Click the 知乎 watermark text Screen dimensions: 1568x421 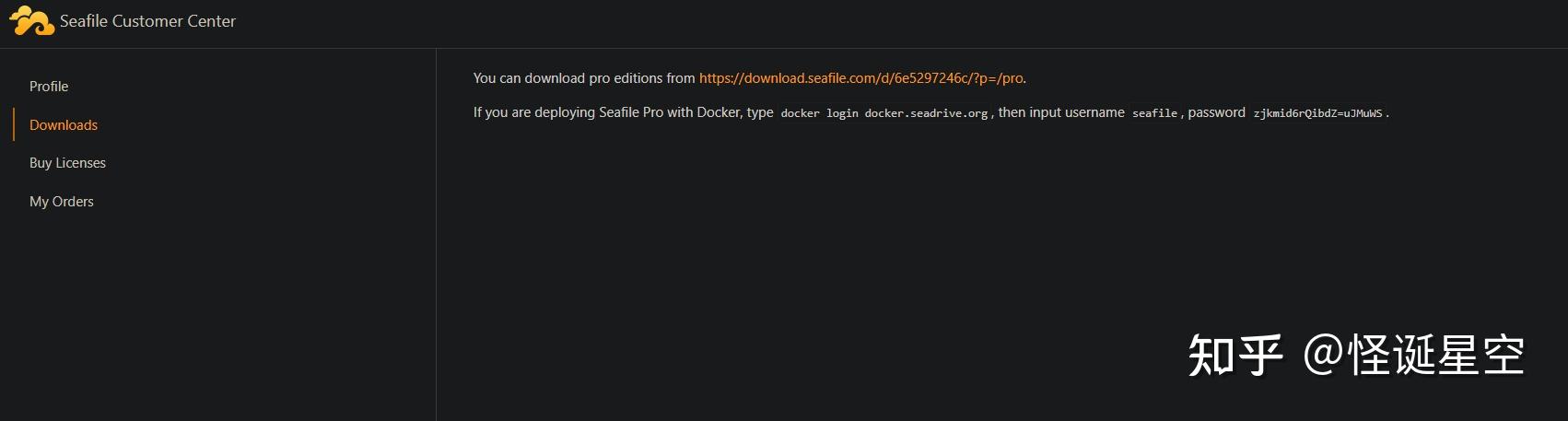(x=1235, y=356)
